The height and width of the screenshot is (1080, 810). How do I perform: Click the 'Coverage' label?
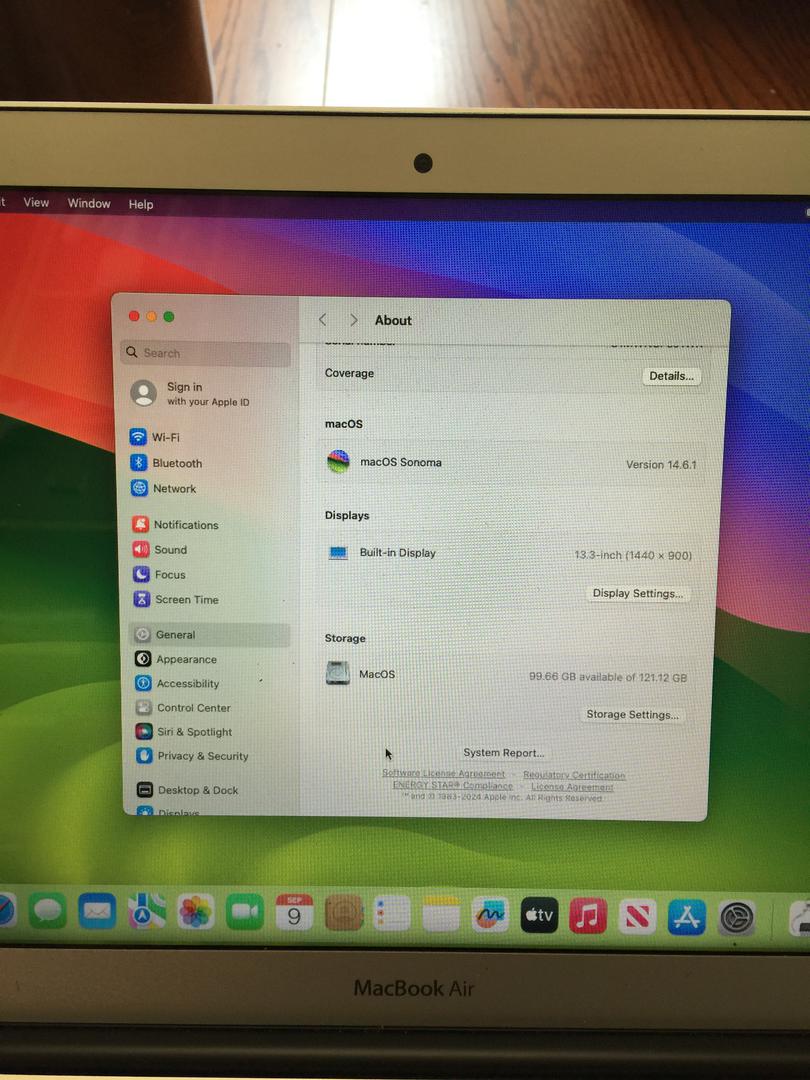(x=349, y=373)
